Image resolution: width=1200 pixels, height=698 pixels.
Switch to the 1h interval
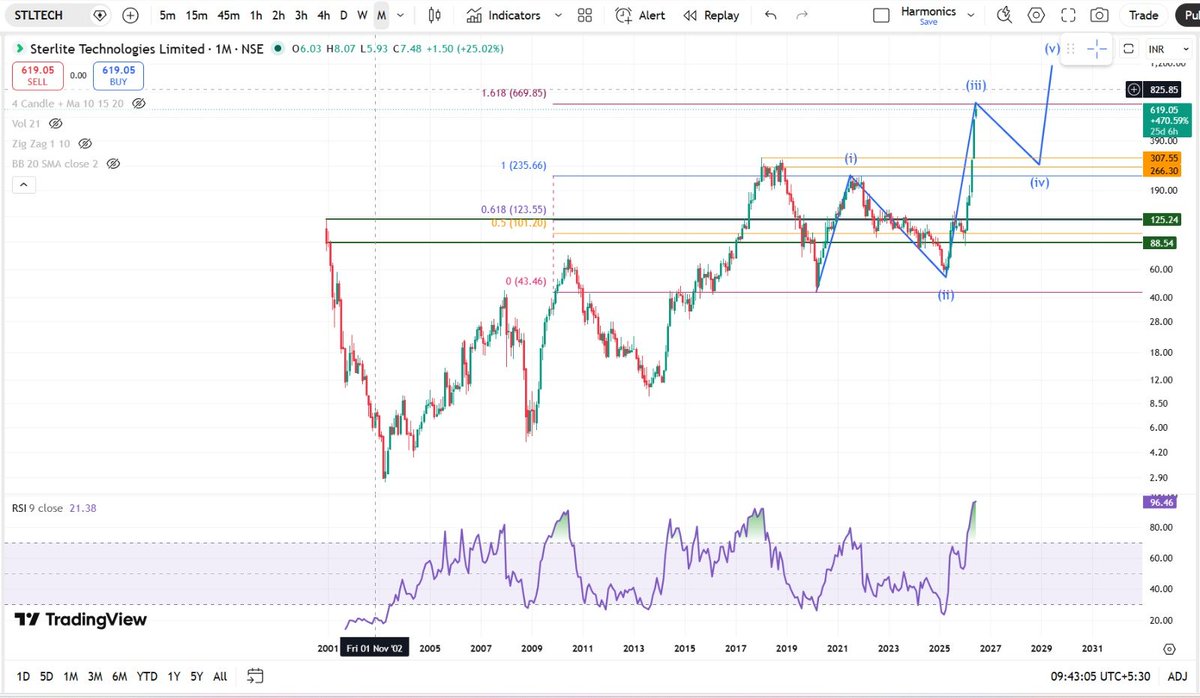tap(257, 15)
